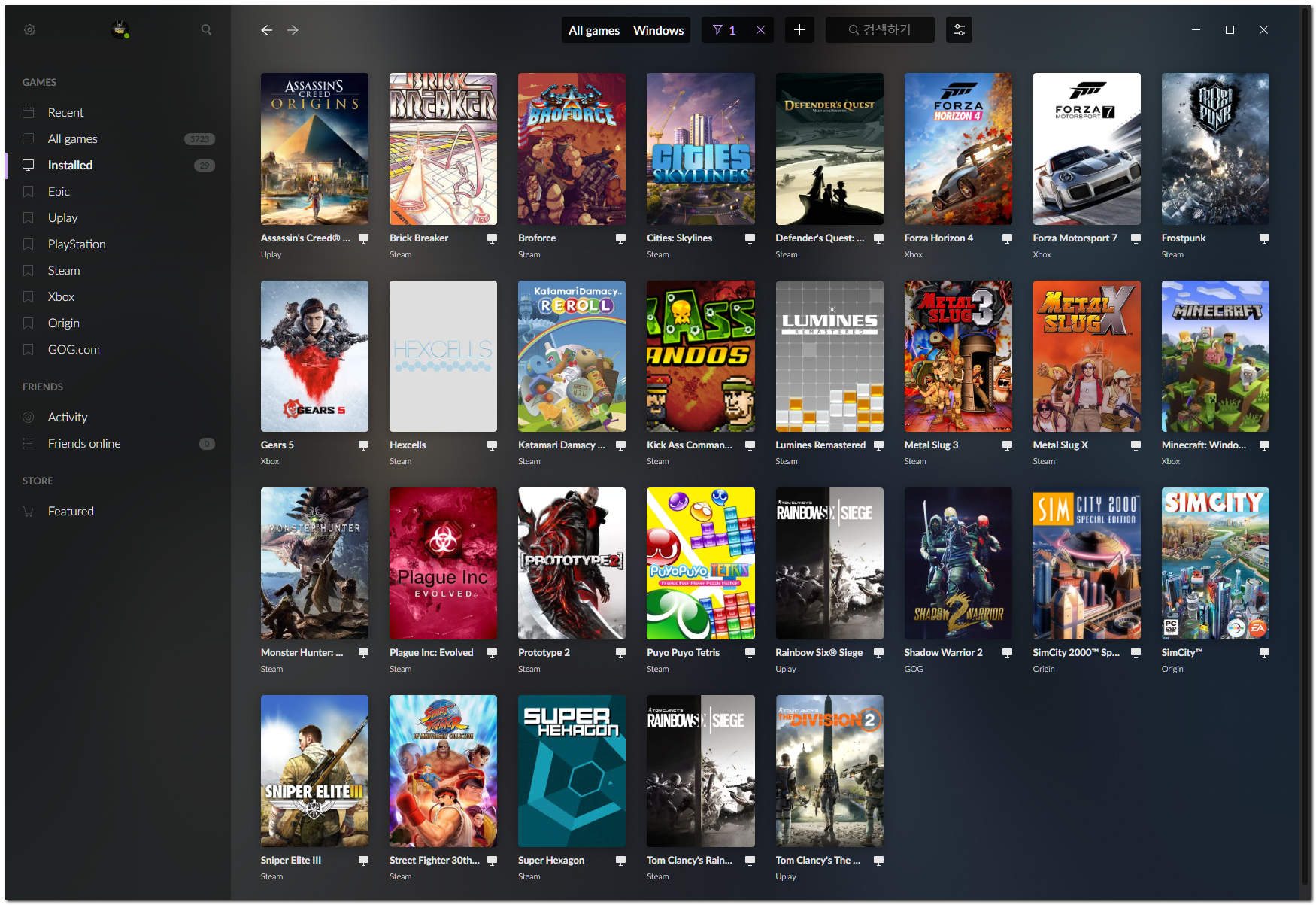The image size is (1316, 905).
Task: Open The Division 2 cover
Action: point(829,771)
